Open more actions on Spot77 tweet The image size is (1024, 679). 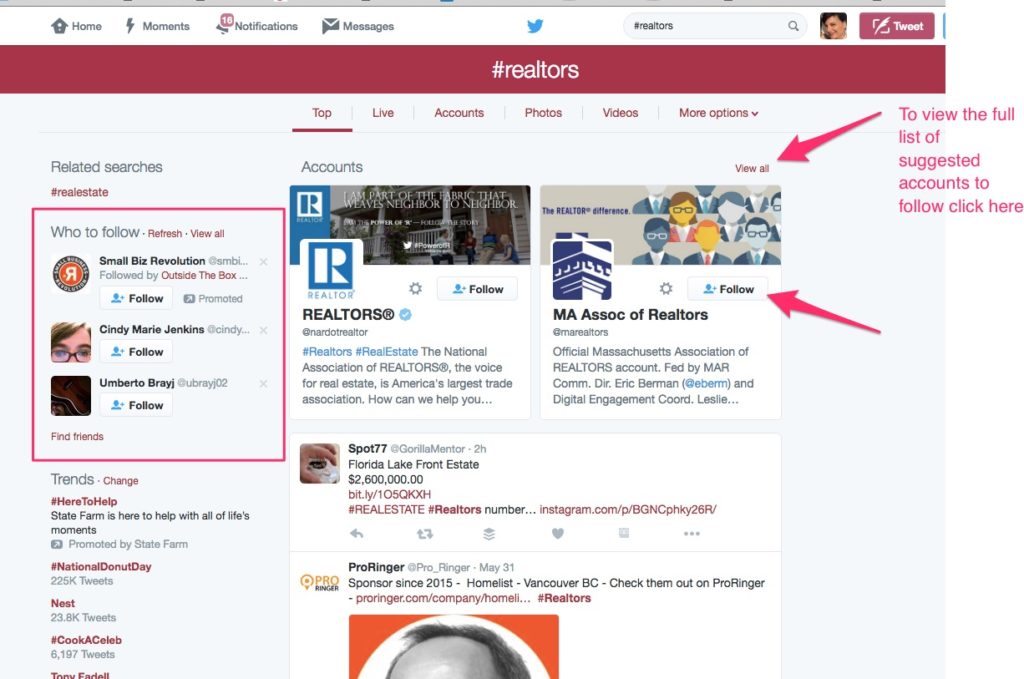pos(692,533)
